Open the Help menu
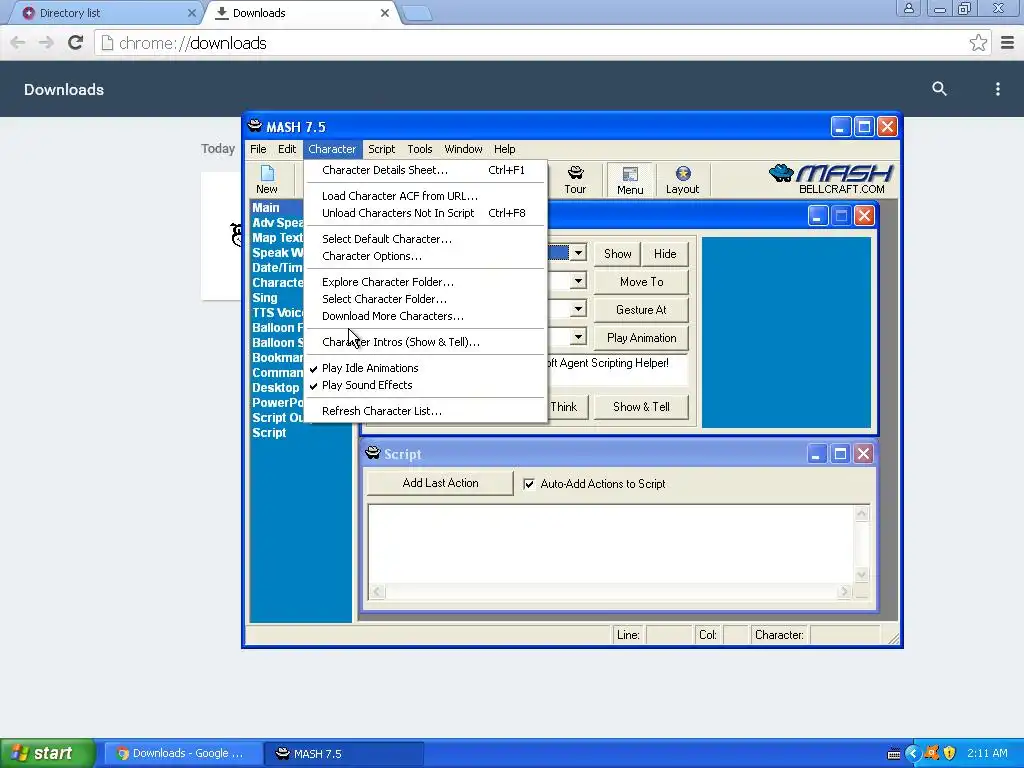The image size is (1024, 768). click(504, 149)
